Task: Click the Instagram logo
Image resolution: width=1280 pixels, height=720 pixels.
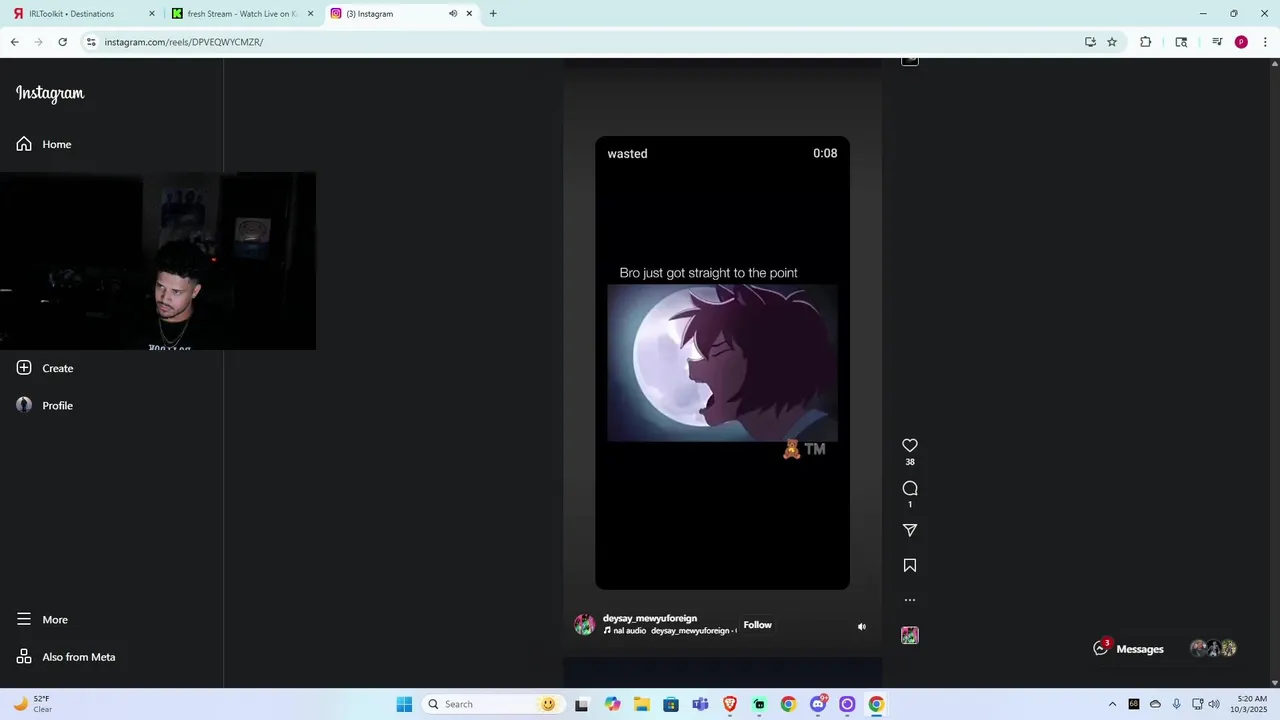Action: click(x=50, y=93)
